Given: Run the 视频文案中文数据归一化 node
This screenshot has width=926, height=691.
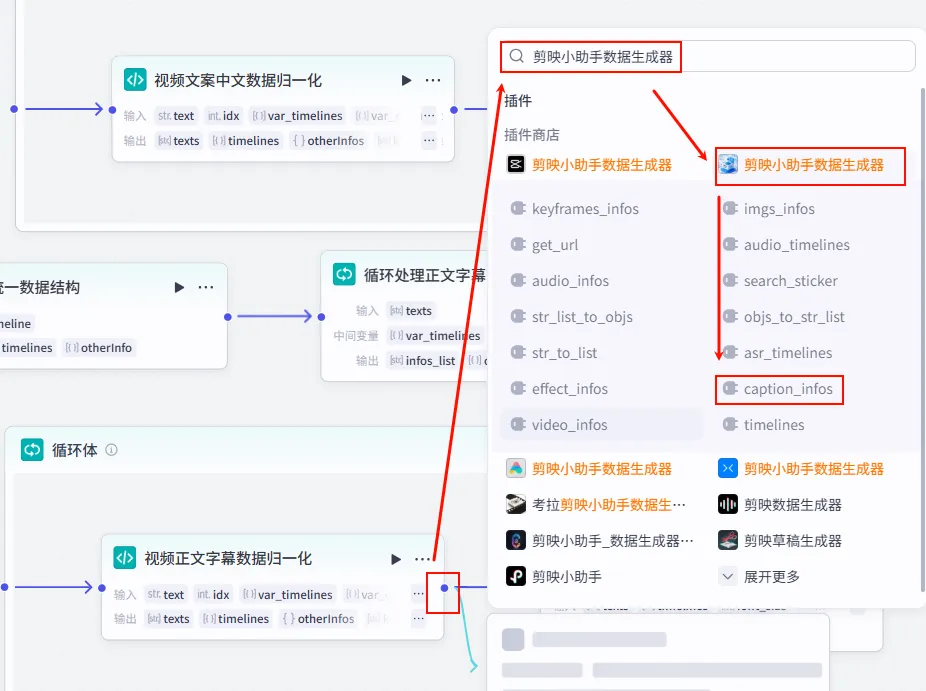Looking at the screenshot, I should point(406,80).
